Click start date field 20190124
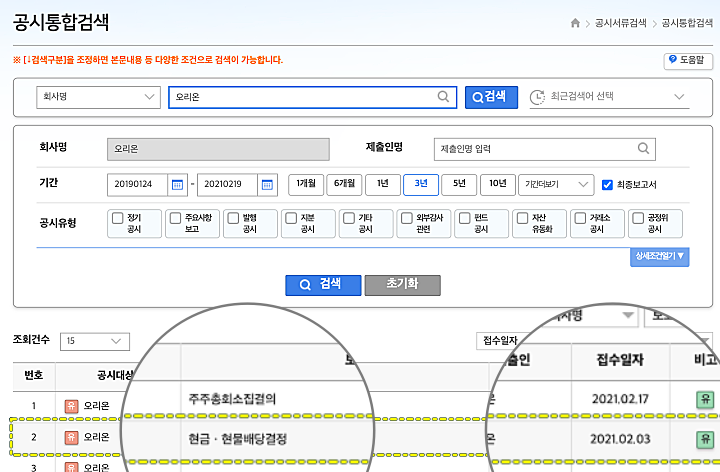The image size is (720, 472). (137, 185)
